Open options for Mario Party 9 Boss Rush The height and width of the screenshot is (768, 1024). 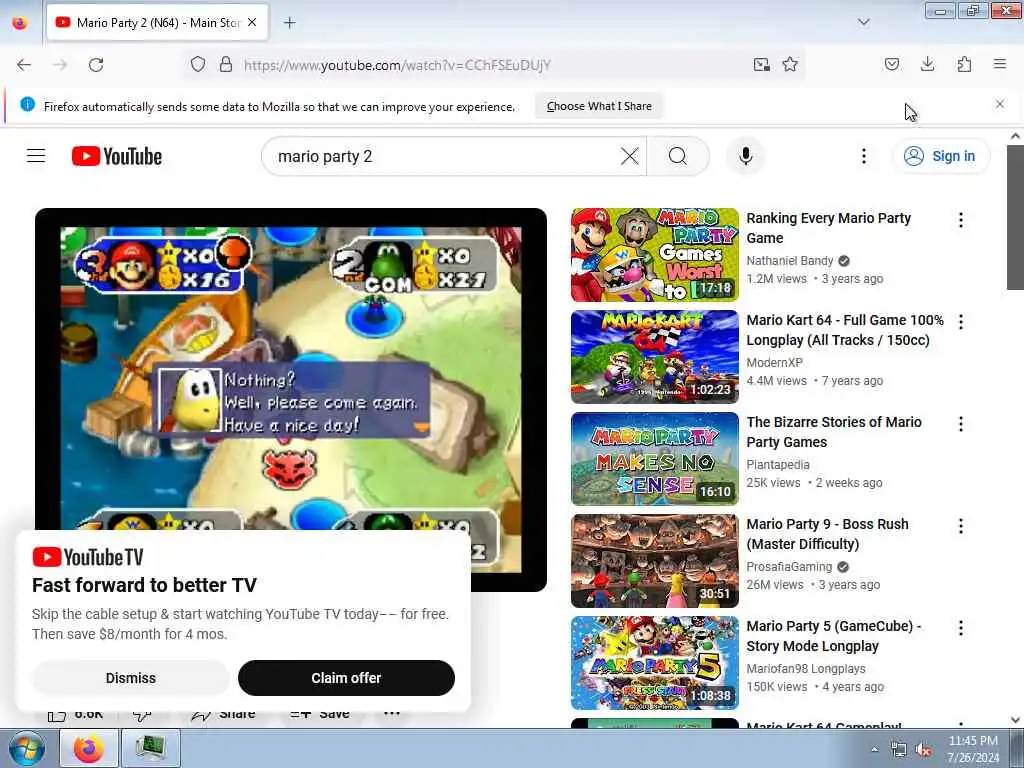click(x=961, y=526)
